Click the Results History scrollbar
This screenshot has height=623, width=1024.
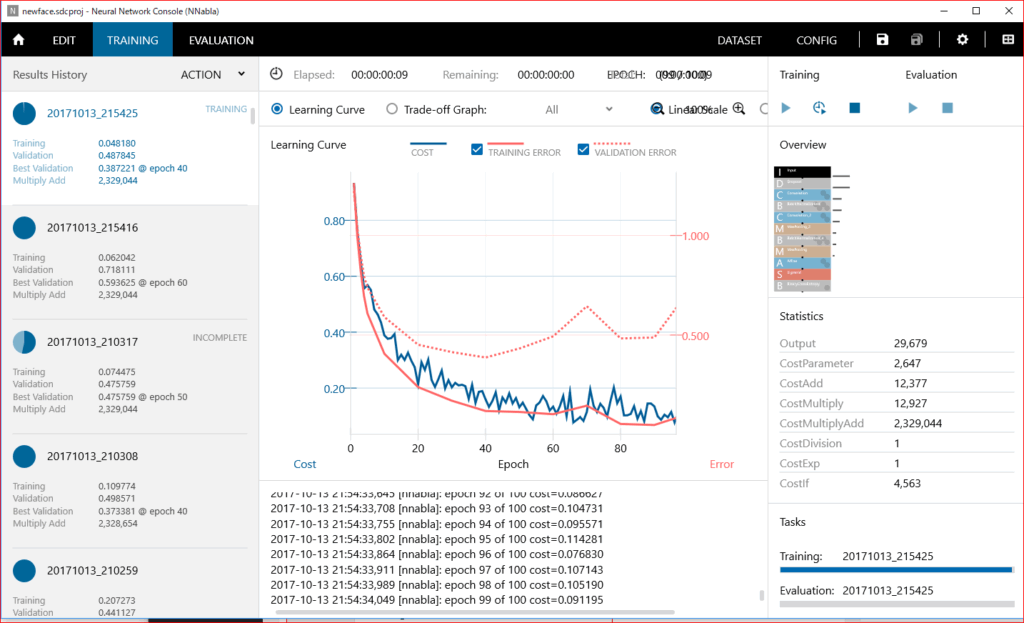coord(253,116)
